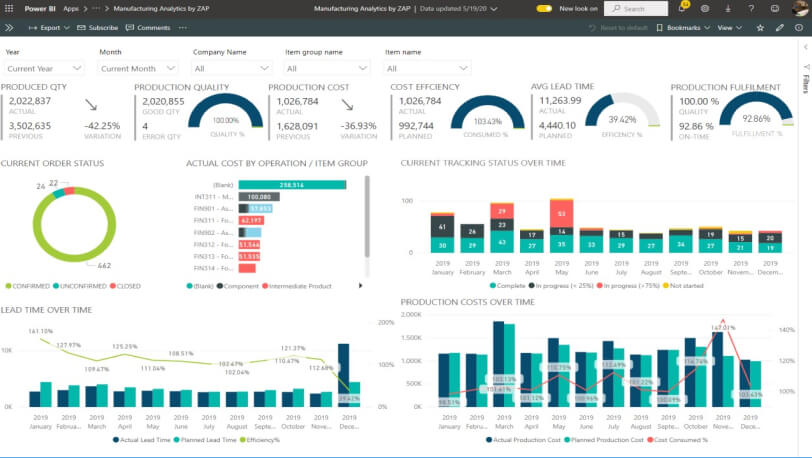Toggle the New look on switch
This screenshot has width=812, height=458.
click(x=544, y=8)
